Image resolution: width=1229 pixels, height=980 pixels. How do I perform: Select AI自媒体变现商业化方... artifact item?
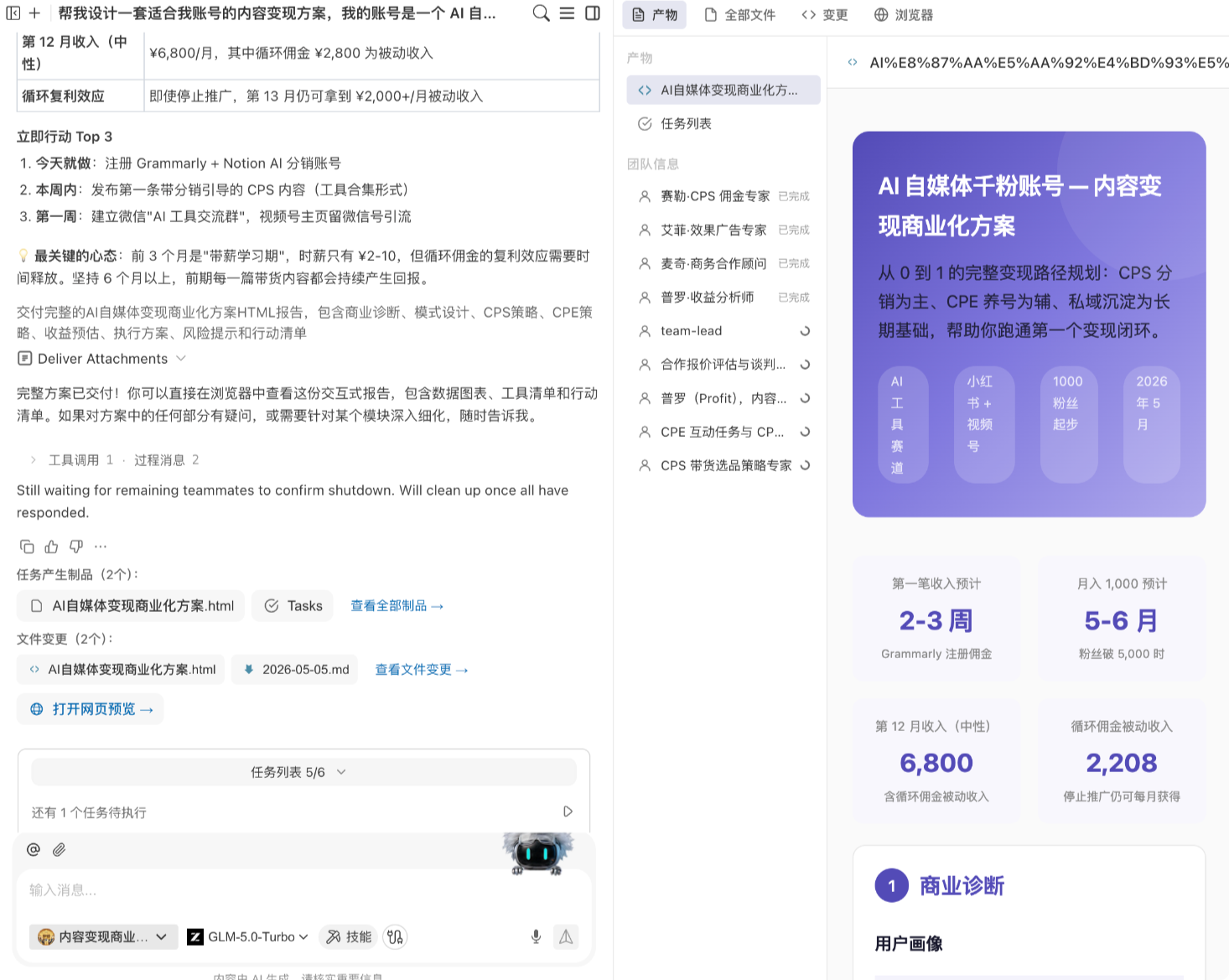(723, 90)
